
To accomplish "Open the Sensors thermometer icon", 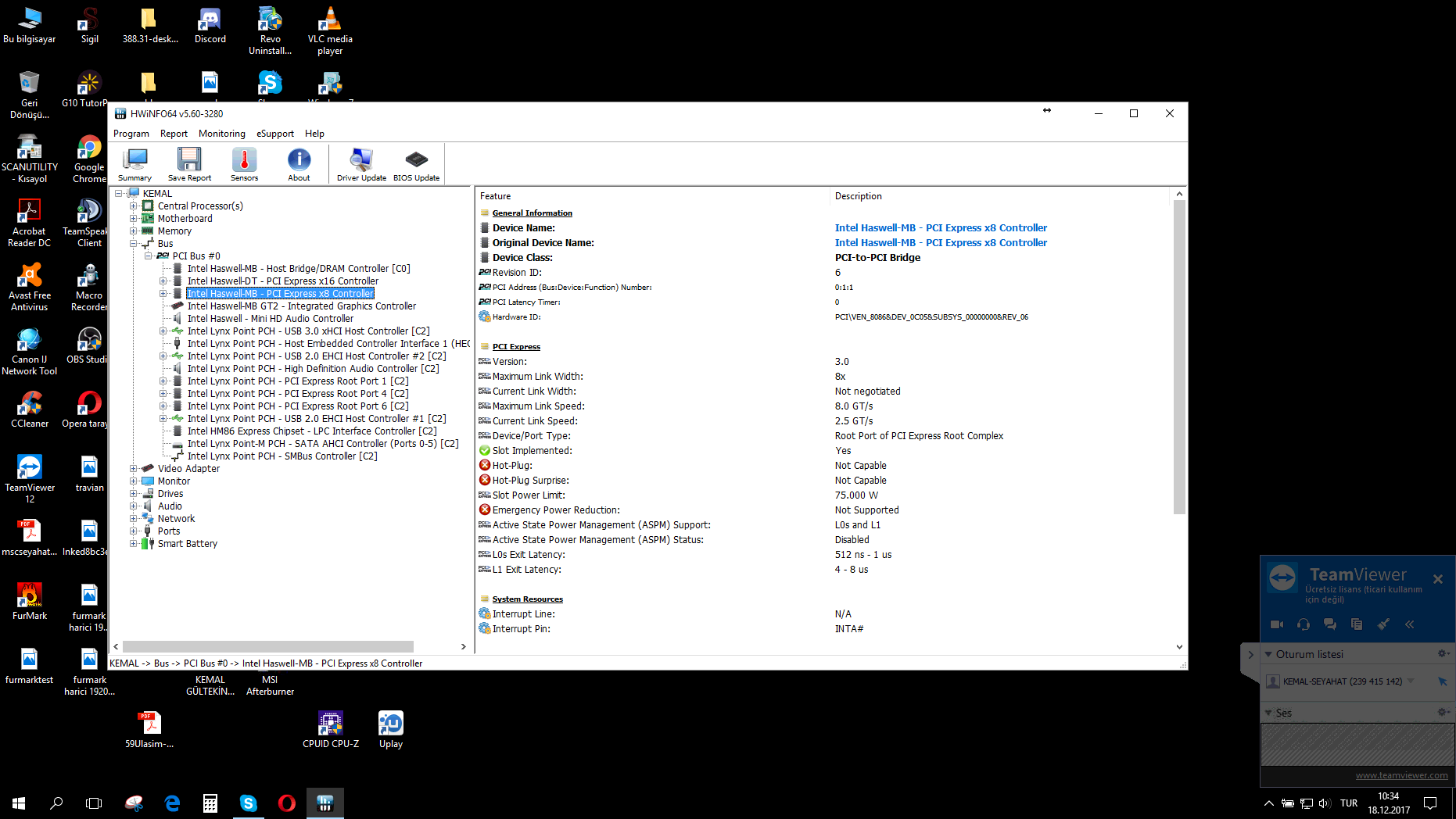I will click(244, 164).
